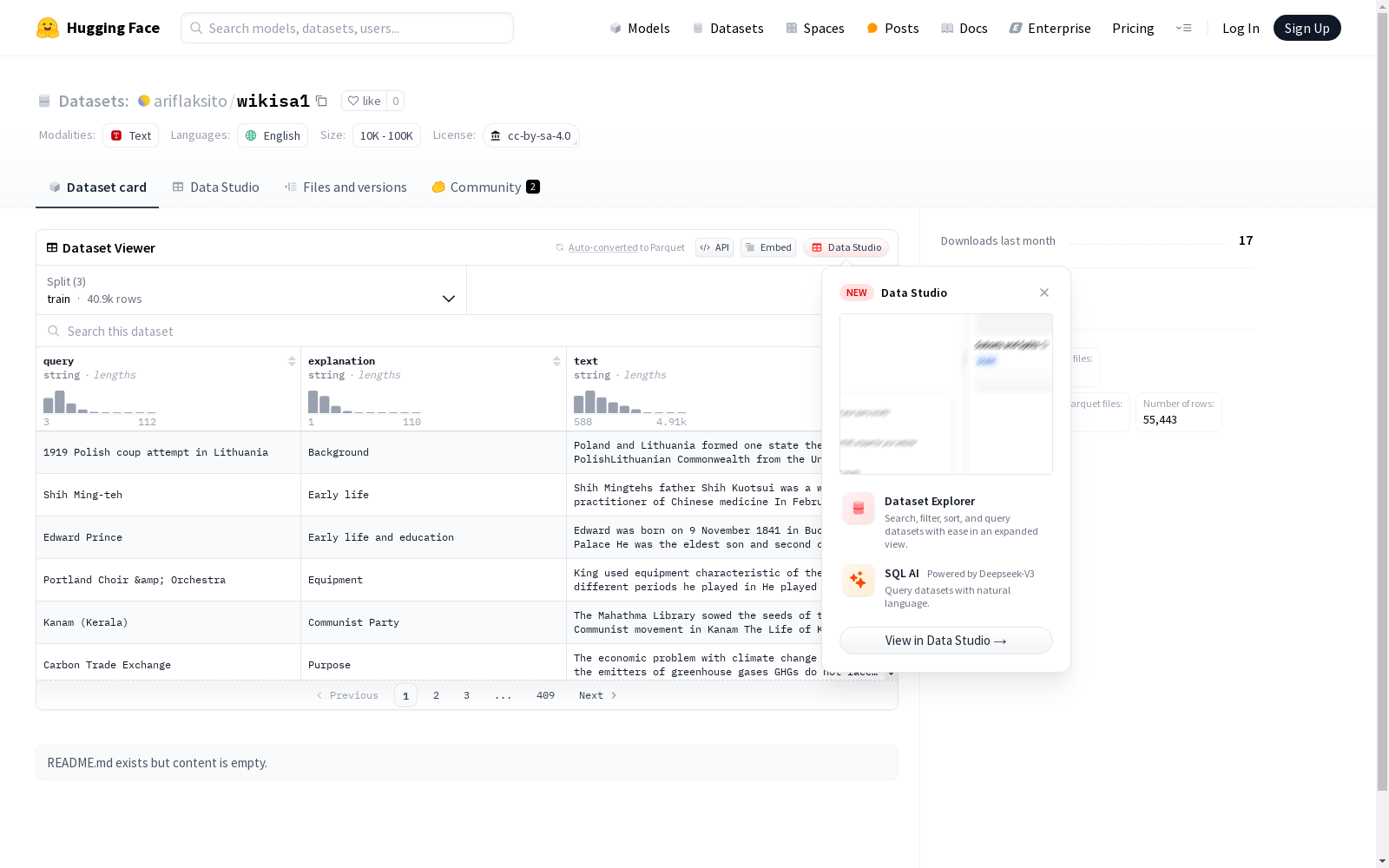The width and height of the screenshot is (1389, 868).
Task: Select the Text modality tag
Action: tap(131, 135)
